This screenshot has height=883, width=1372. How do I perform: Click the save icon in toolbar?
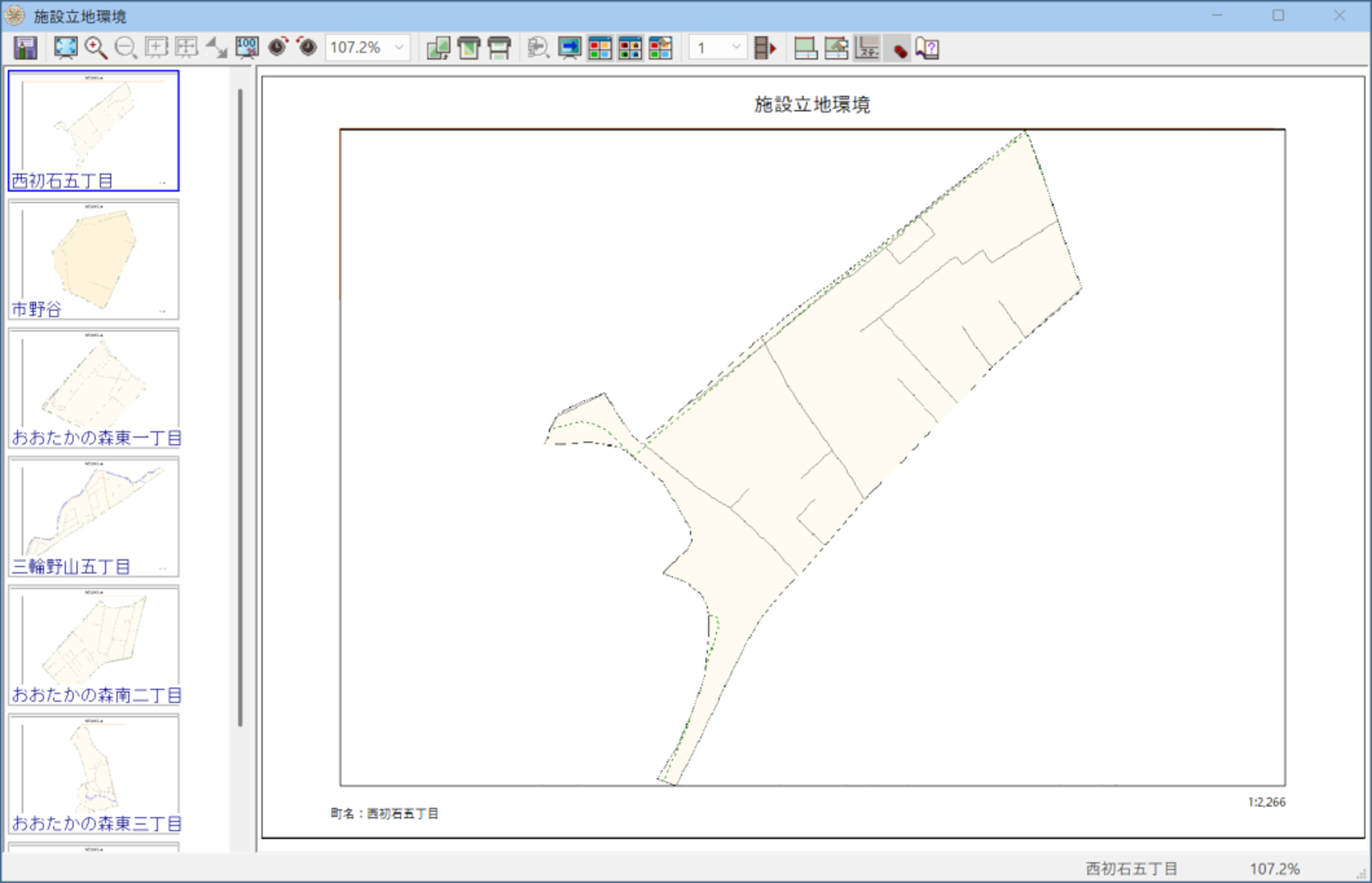coord(25,48)
